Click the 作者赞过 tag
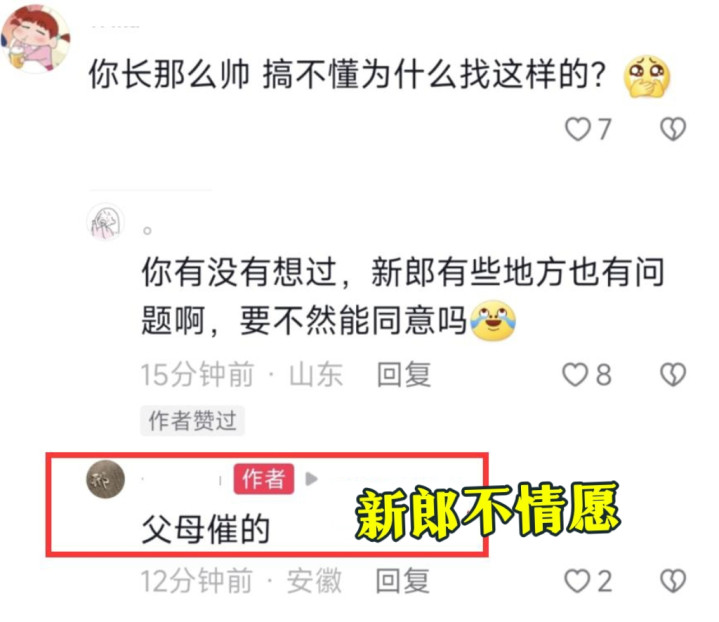 point(192,420)
